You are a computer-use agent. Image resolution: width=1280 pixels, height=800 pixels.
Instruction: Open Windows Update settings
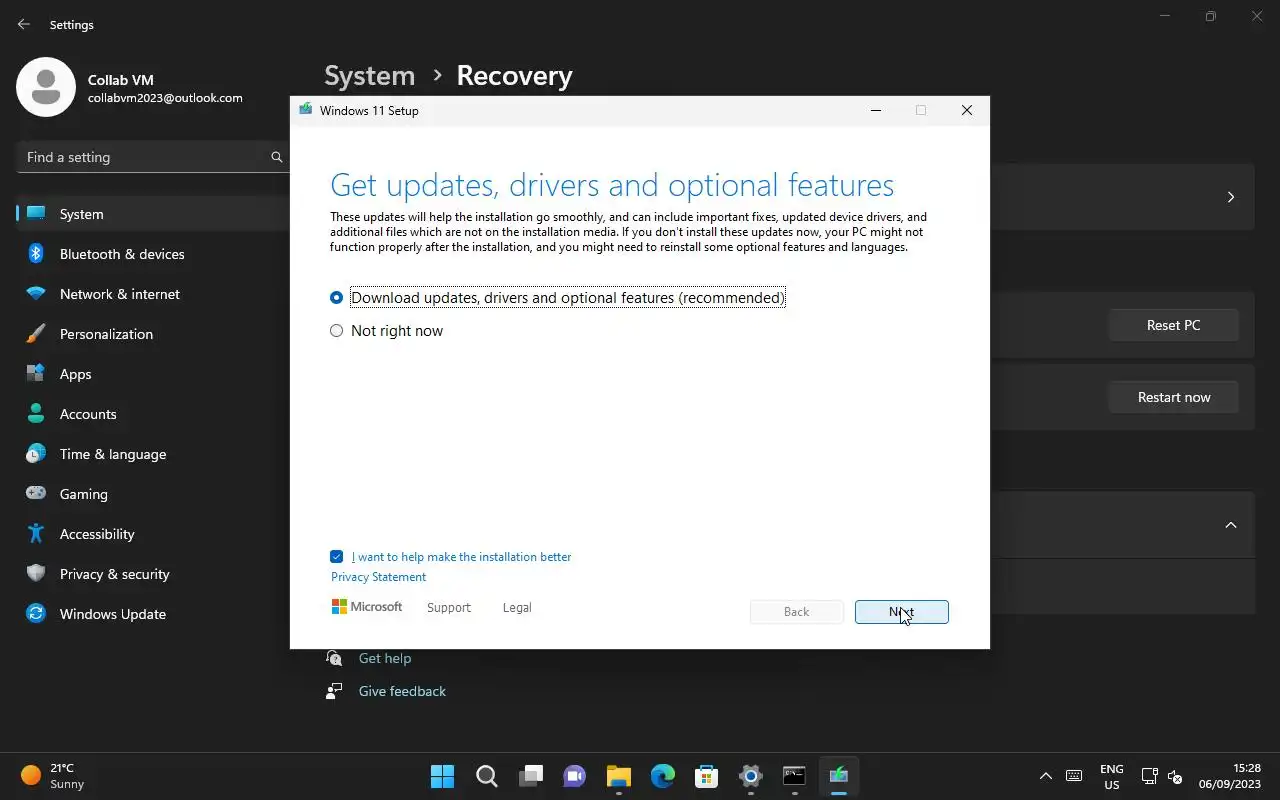pos(153,614)
